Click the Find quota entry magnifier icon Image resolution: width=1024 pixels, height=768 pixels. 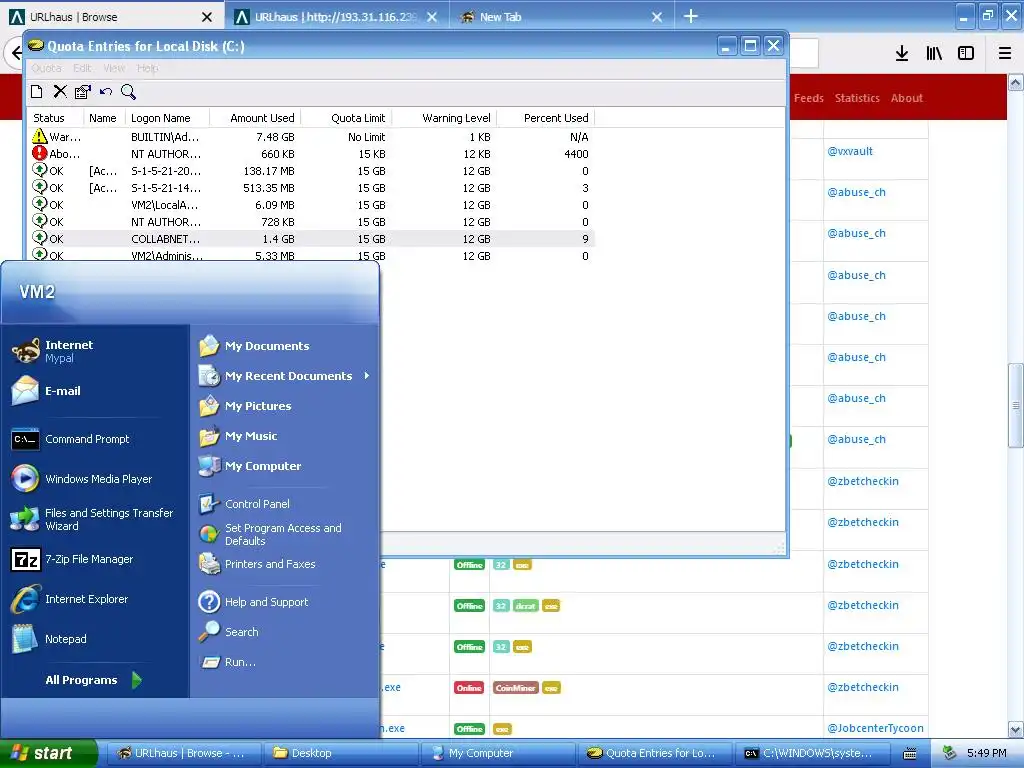click(x=129, y=92)
